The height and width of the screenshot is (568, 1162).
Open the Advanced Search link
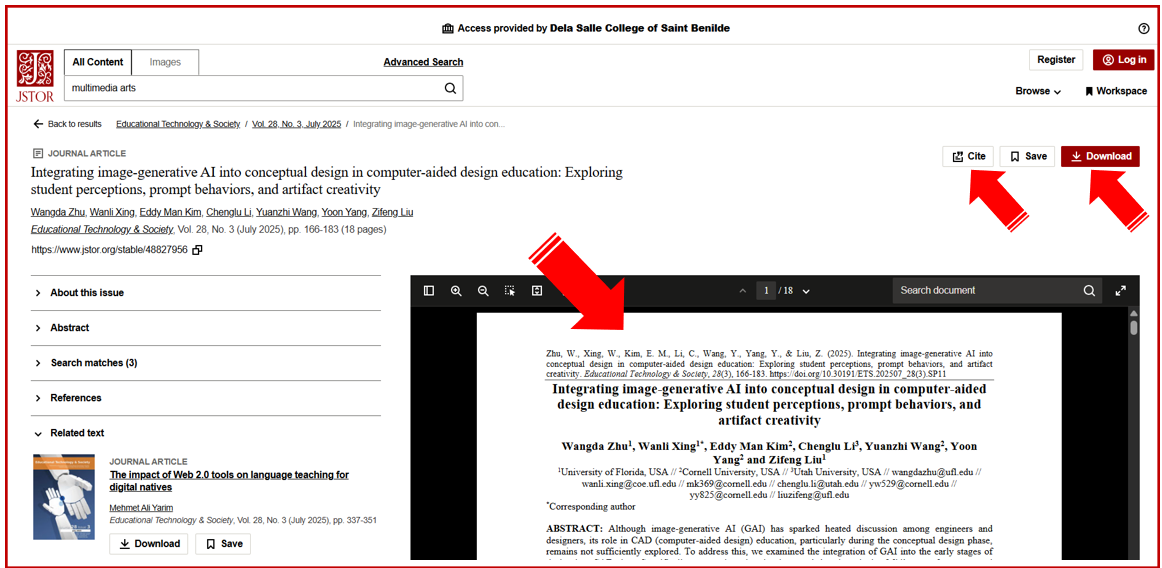(423, 62)
